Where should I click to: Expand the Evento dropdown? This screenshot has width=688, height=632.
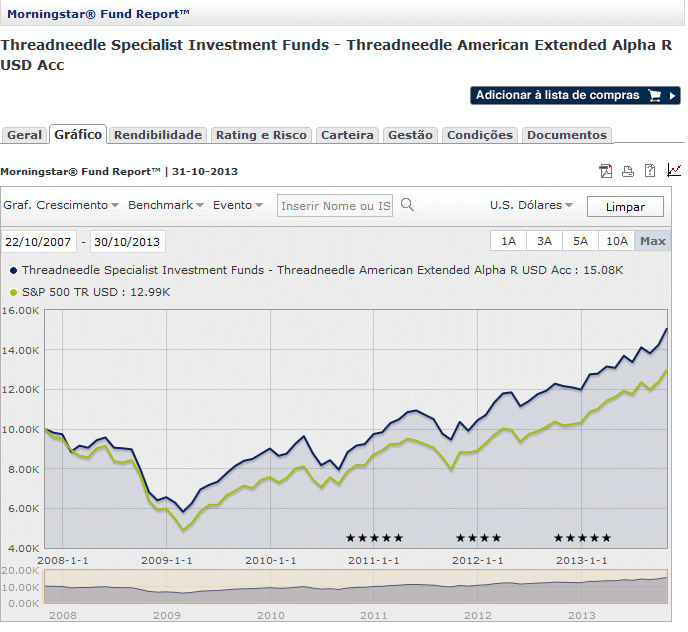pyautogui.click(x=238, y=205)
